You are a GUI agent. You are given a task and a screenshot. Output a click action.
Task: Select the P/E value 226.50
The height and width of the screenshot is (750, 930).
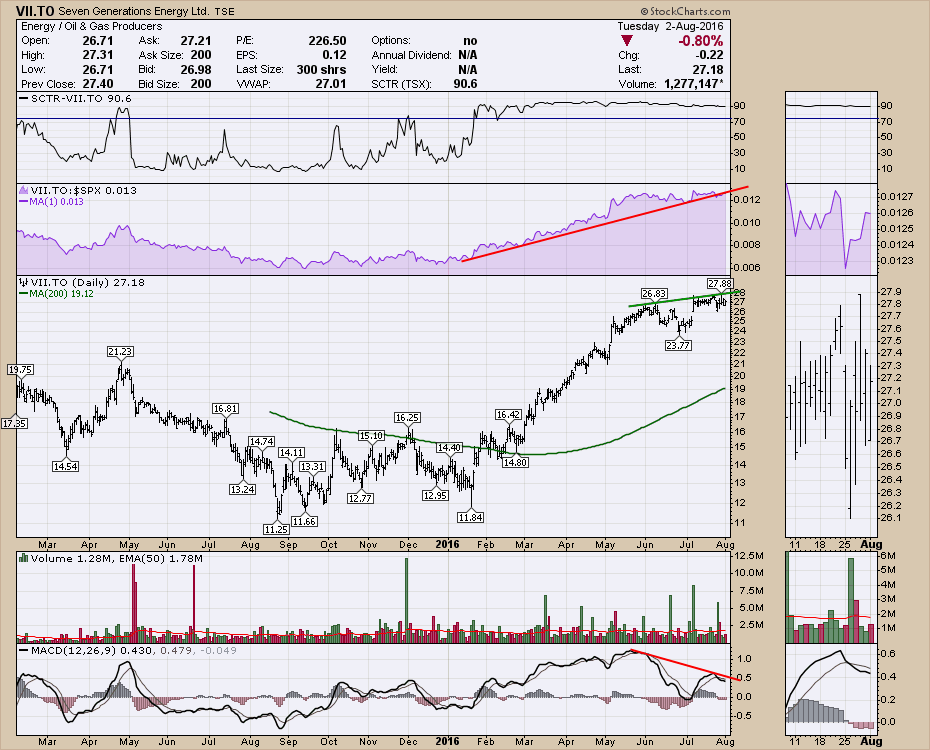click(327, 41)
